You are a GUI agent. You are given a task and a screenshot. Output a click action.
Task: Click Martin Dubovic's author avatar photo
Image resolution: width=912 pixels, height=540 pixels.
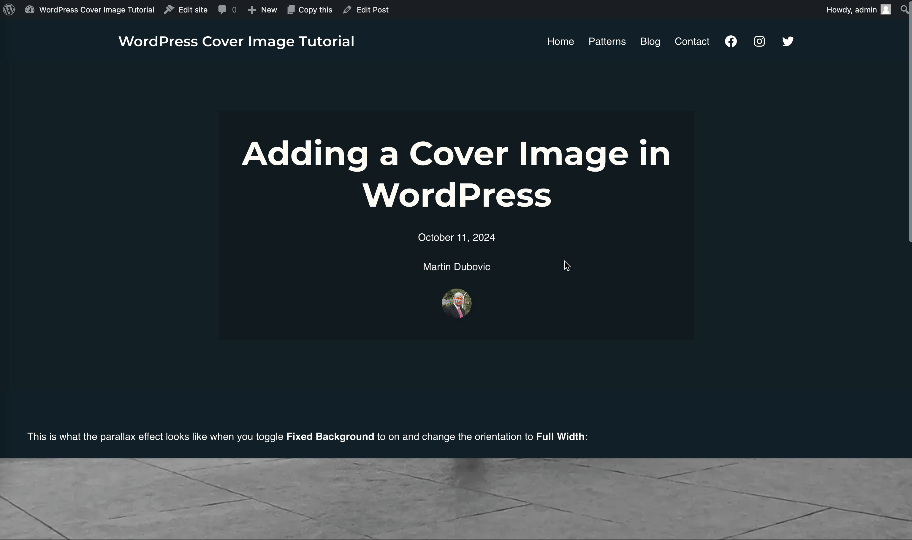click(456, 303)
